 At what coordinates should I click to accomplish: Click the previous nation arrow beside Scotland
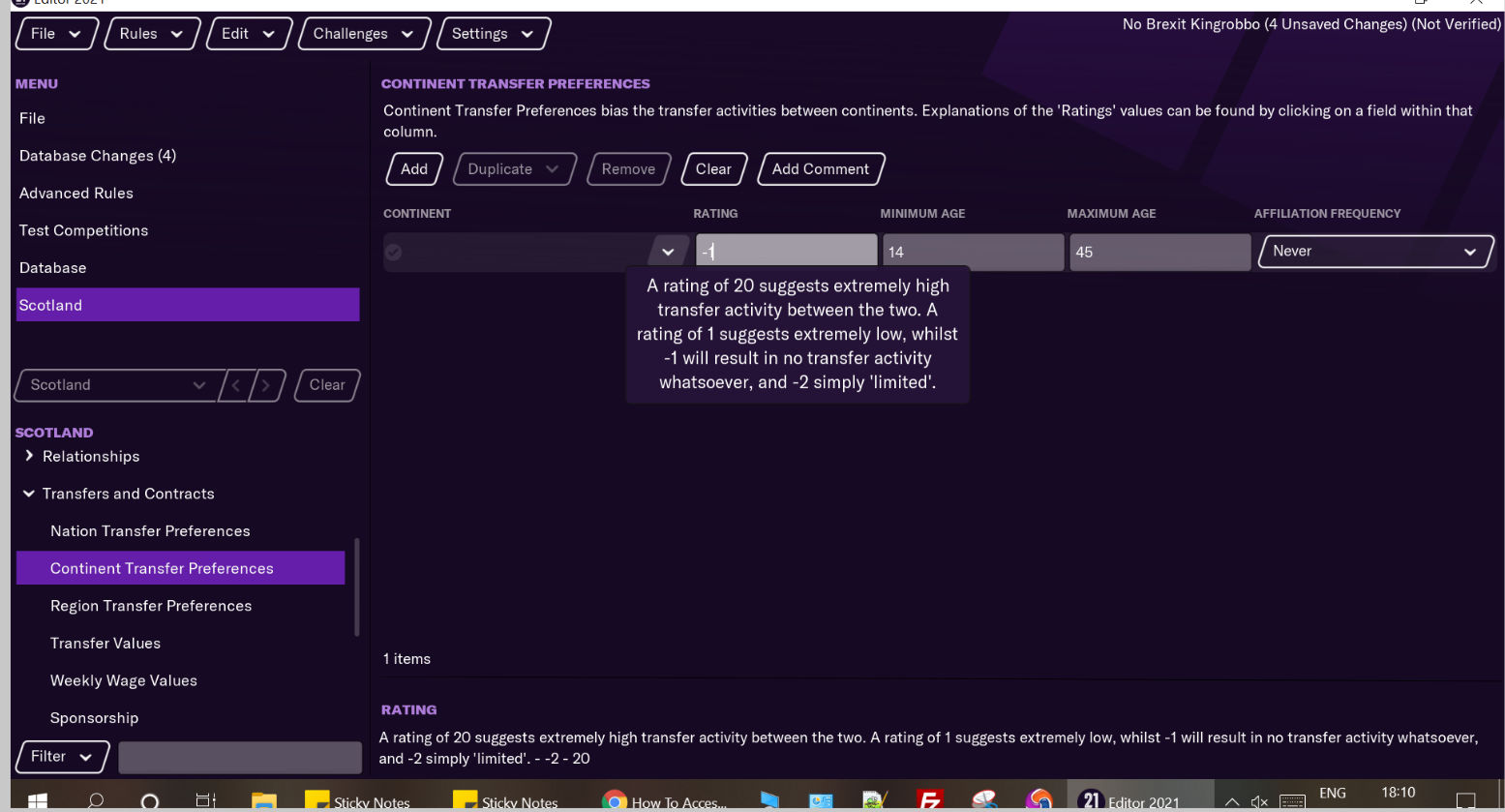(235, 385)
